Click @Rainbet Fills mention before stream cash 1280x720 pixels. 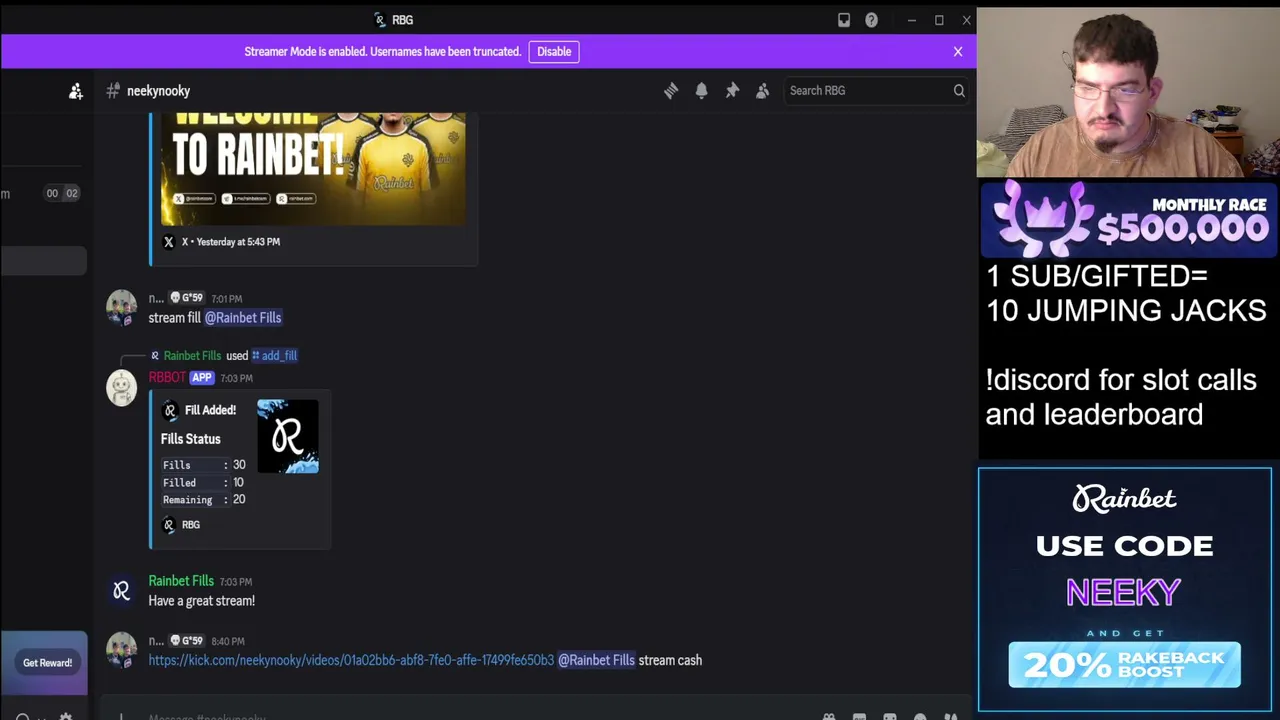pyautogui.click(x=596, y=660)
